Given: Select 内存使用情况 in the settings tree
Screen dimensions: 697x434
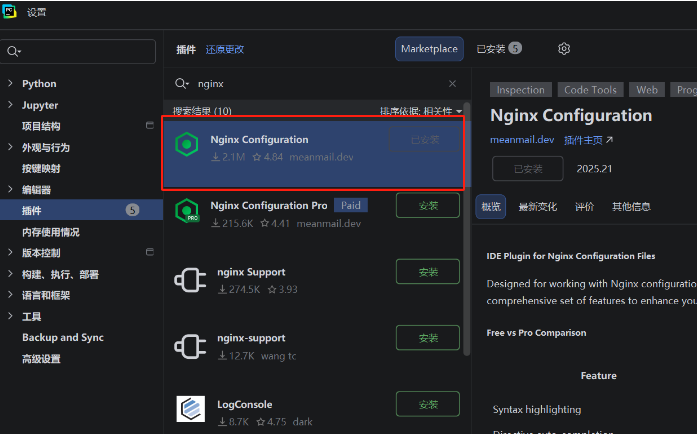Looking at the screenshot, I should pos(51,232).
